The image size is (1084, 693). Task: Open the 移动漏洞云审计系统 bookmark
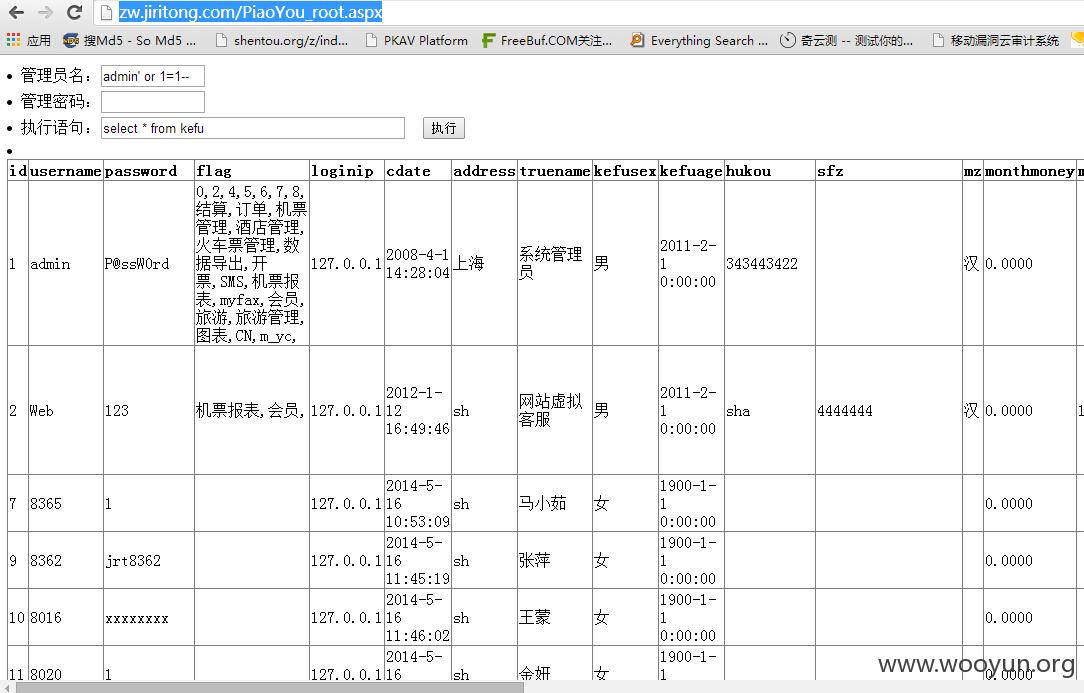pos(996,41)
